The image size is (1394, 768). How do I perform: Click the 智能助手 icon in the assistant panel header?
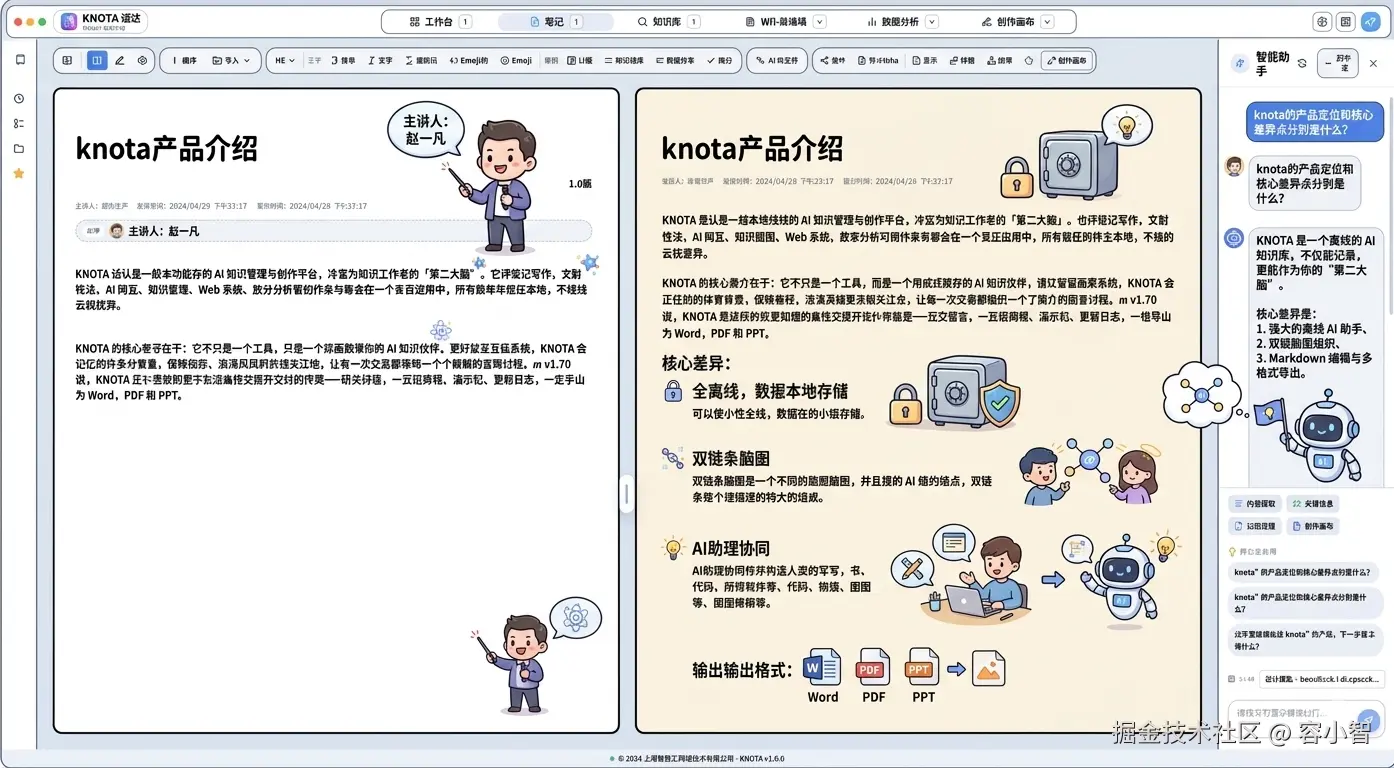1240,63
